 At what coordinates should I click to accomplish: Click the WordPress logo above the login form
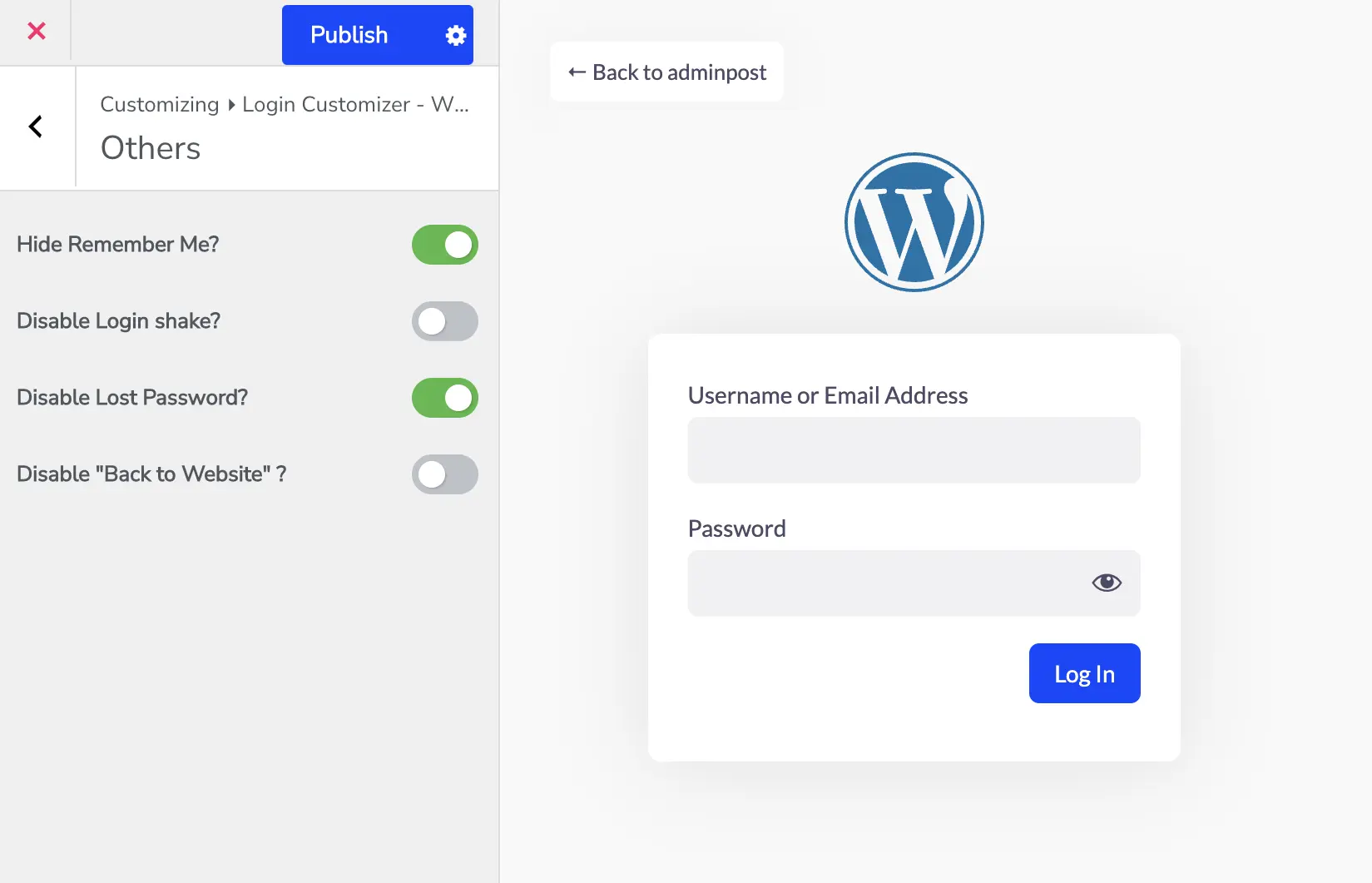pyautogui.click(x=914, y=221)
